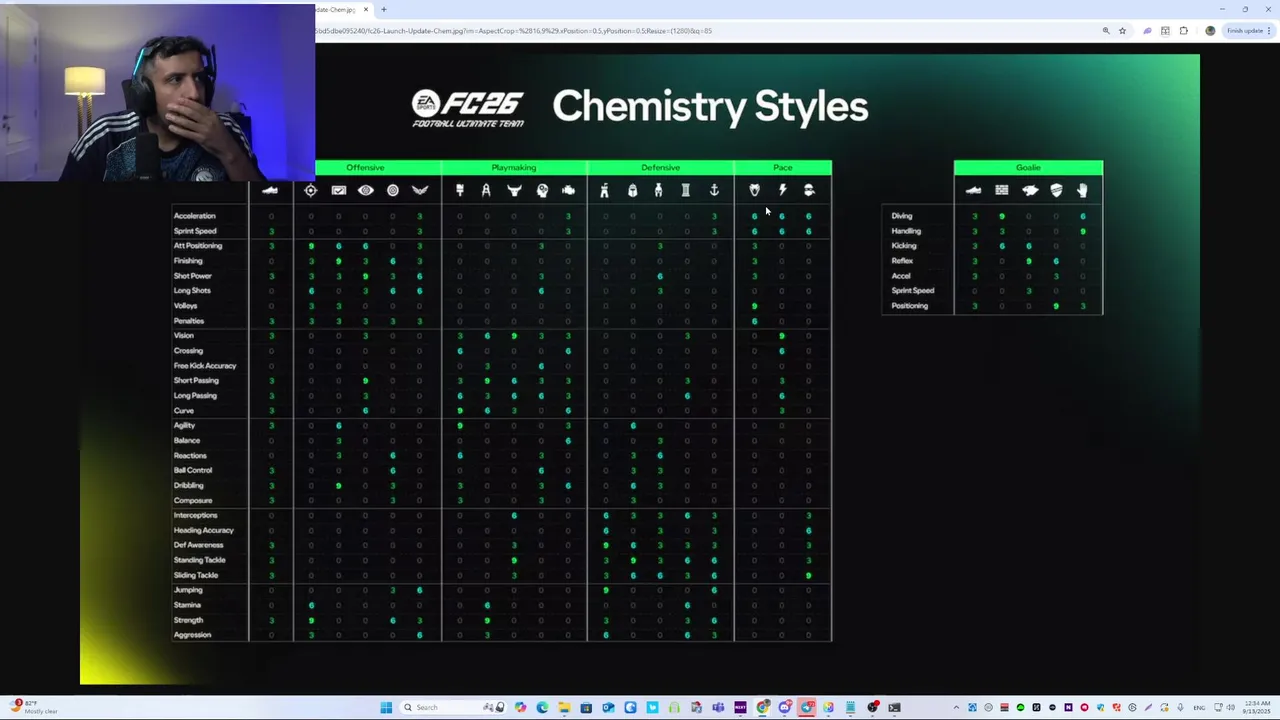Click the Gladiator chemistry style icon
Viewport: 1280px width, 720px height.
pyautogui.click(x=658, y=190)
